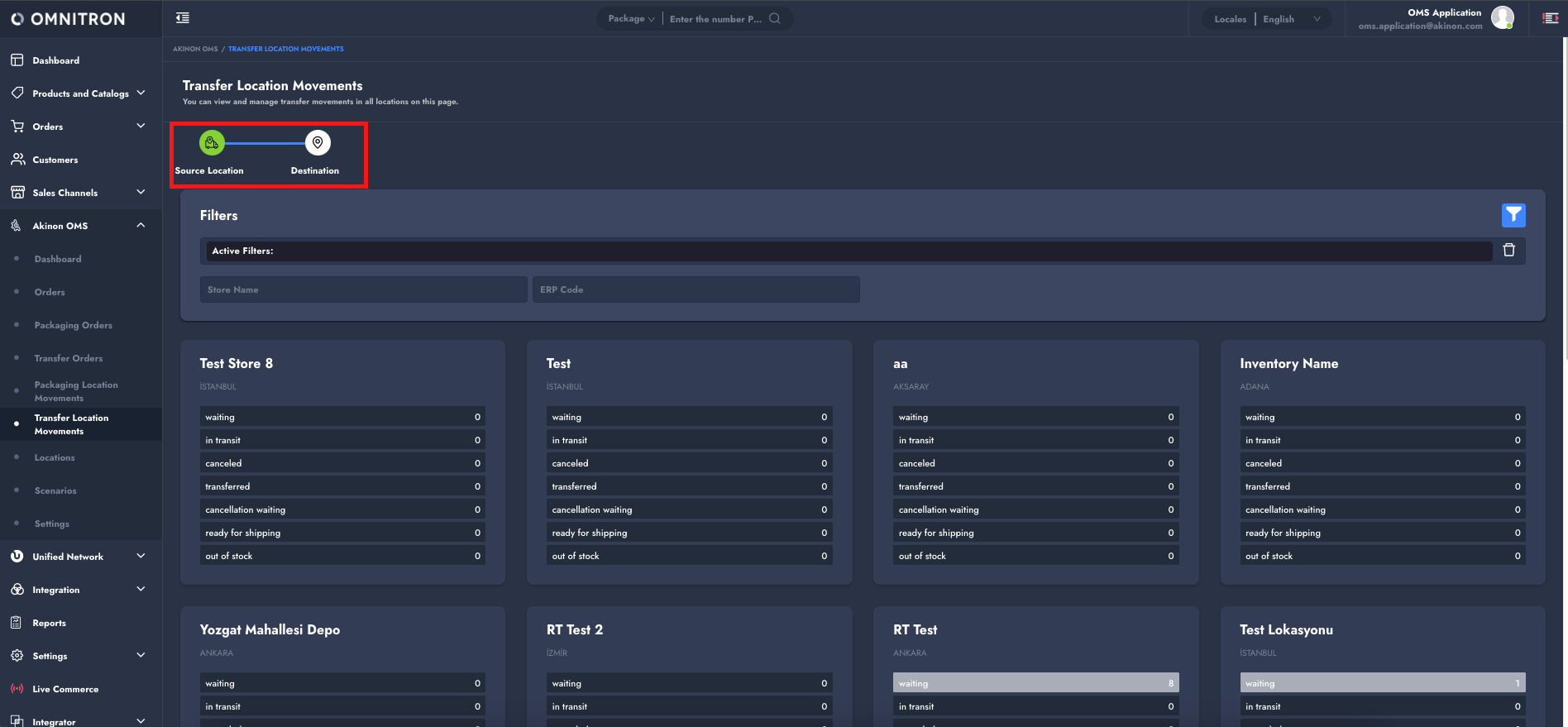Open the English language dropdown

(x=1291, y=19)
